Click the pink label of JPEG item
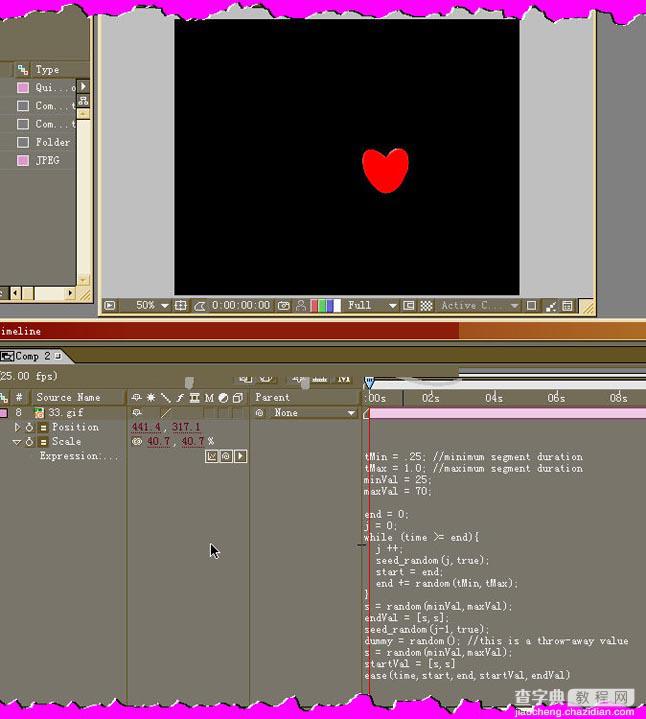Viewport: 646px width, 719px height. coord(23,160)
